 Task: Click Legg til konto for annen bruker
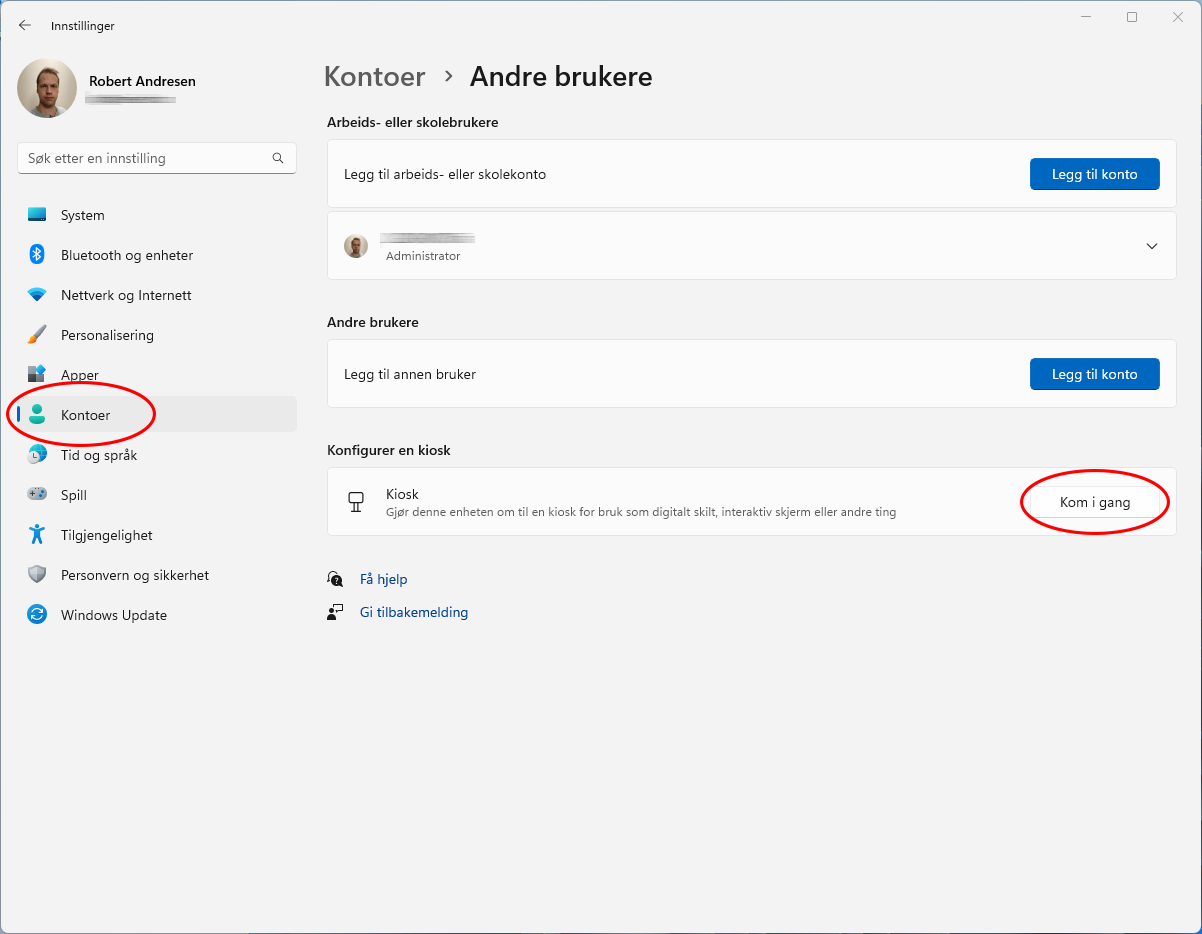tap(1095, 374)
